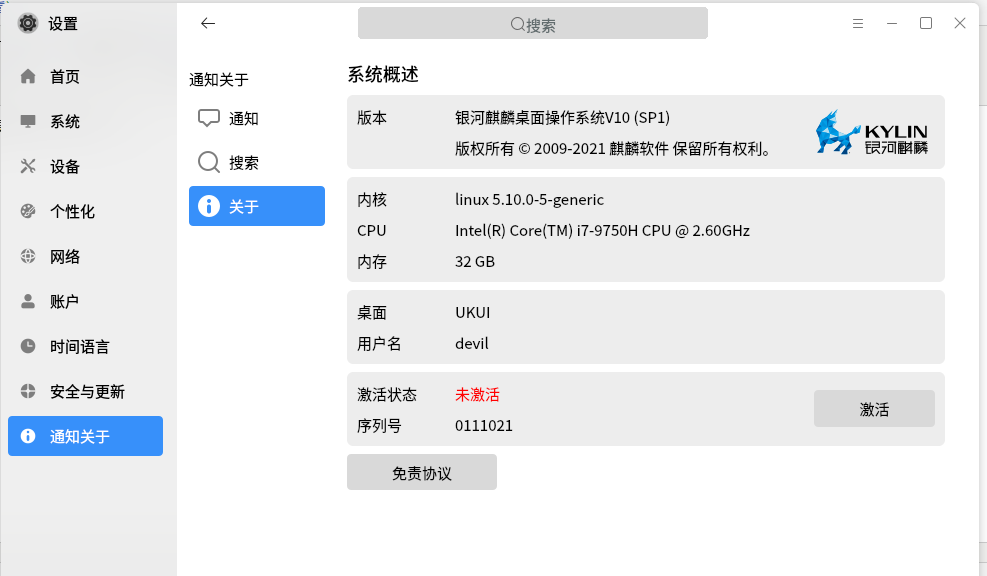Click the speech bubble icon beside 通知
Image resolution: width=987 pixels, height=576 pixels.
[x=208, y=118]
